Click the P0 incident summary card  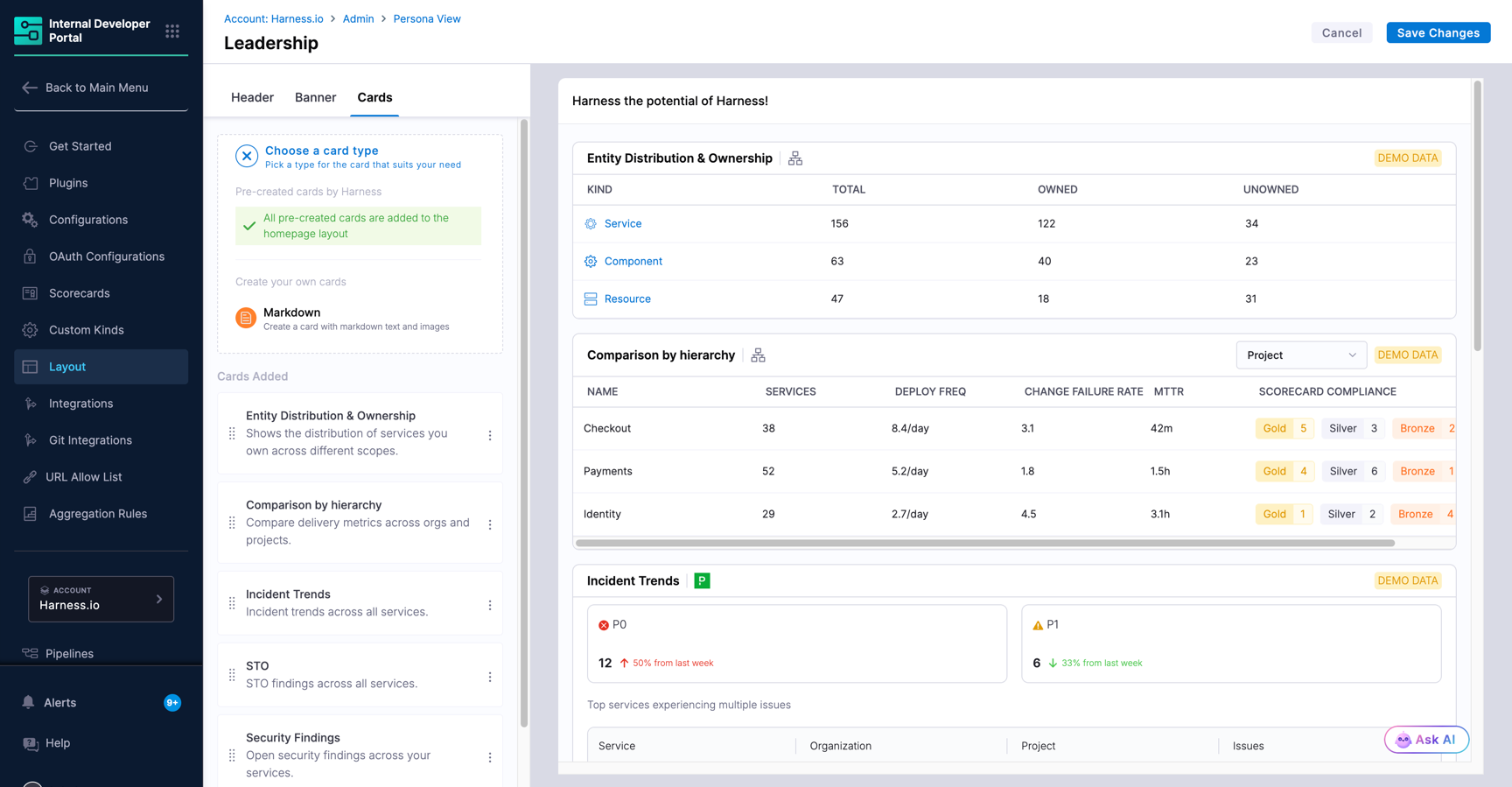796,643
